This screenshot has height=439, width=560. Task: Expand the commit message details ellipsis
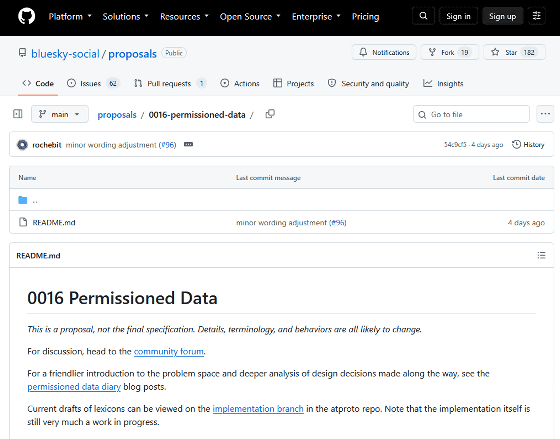coord(188,144)
